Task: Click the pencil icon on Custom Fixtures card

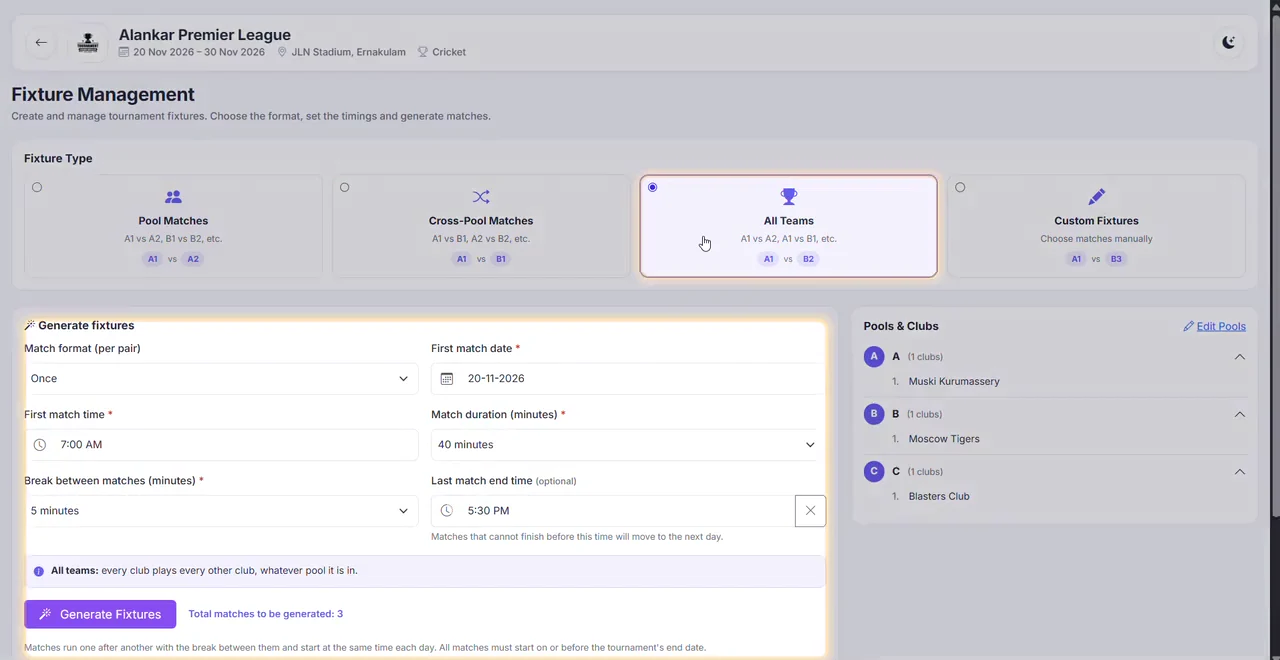Action: 1096,197
